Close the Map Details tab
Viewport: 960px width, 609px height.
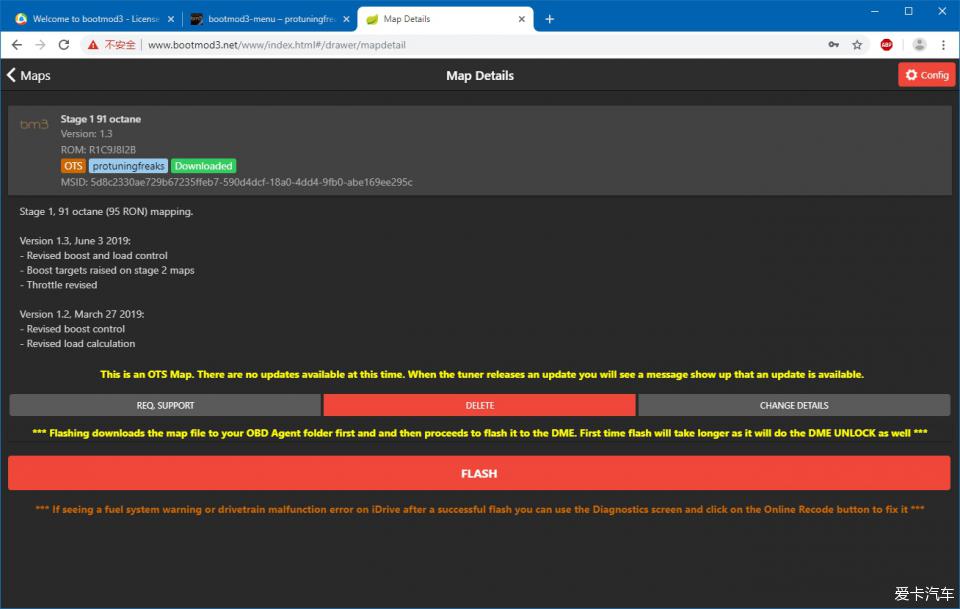522,19
